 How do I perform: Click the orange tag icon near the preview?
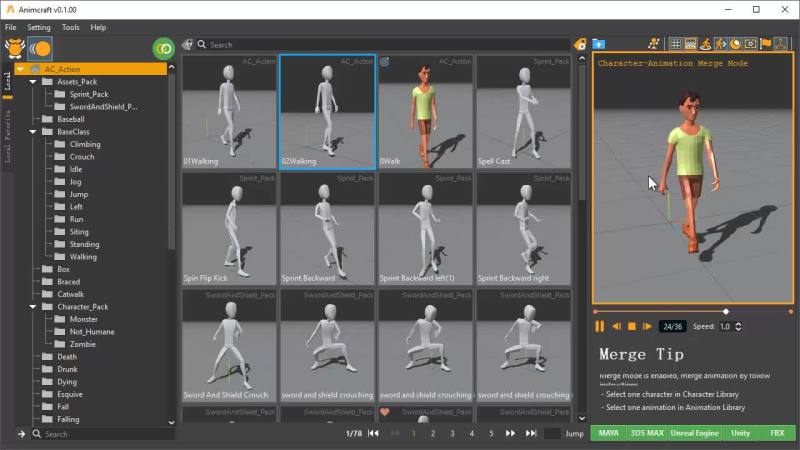click(580, 44)
